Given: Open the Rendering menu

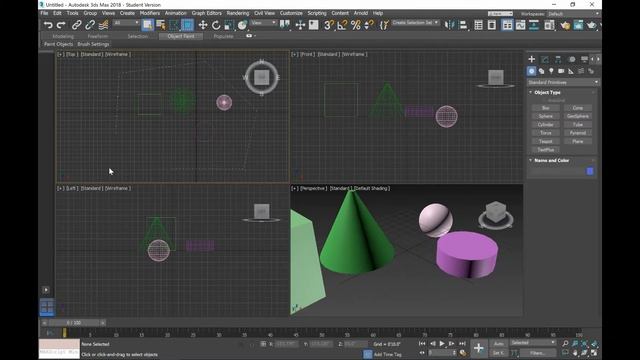Looking at the screenshot, I should [x=238, y=13].
